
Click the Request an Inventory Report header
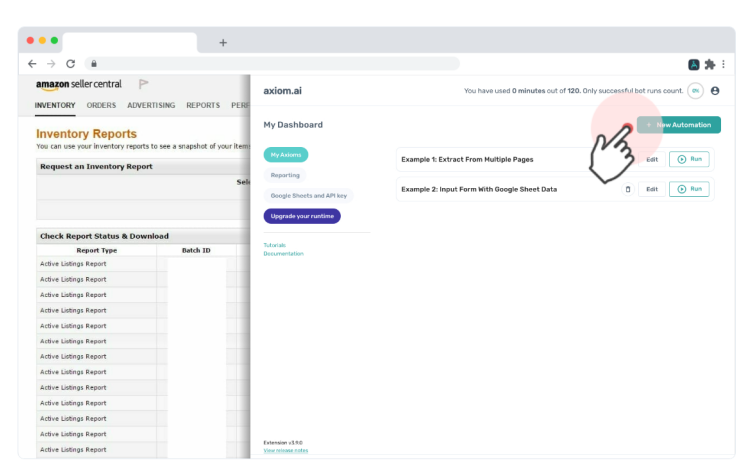96,166
